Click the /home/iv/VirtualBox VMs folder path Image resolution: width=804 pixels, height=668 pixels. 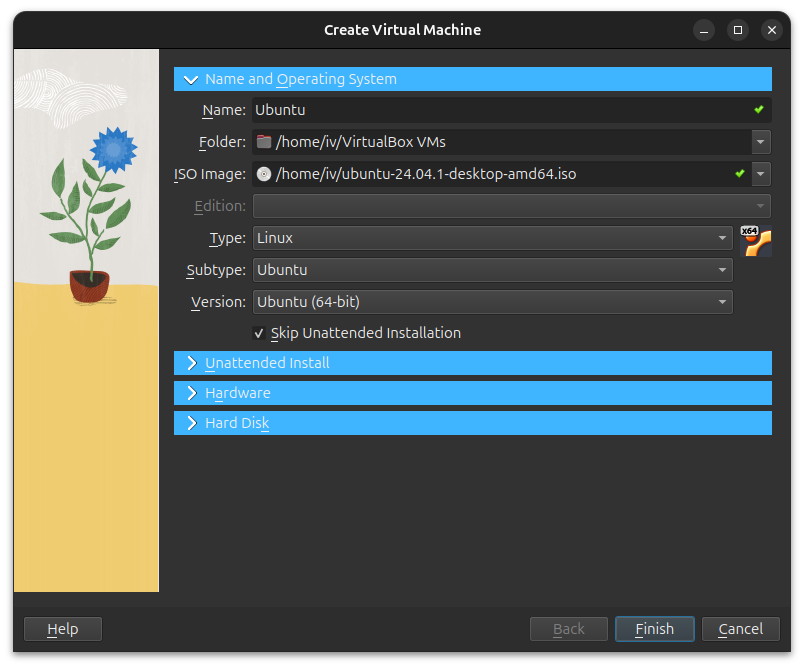click(360, 142)
